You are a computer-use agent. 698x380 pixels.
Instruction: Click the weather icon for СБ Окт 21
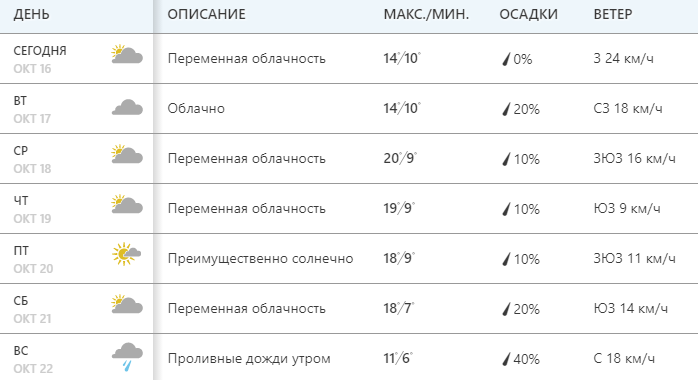click(127, 304)
